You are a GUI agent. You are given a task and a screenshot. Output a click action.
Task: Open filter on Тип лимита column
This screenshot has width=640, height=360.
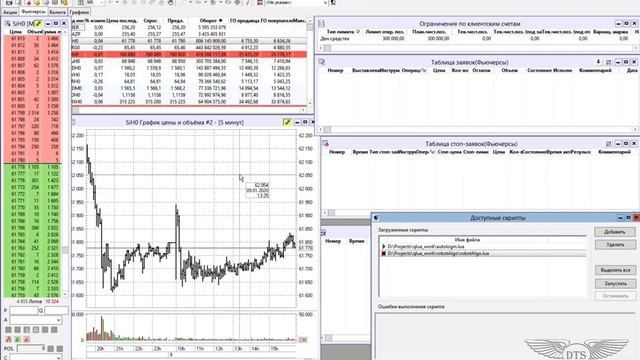358,31
